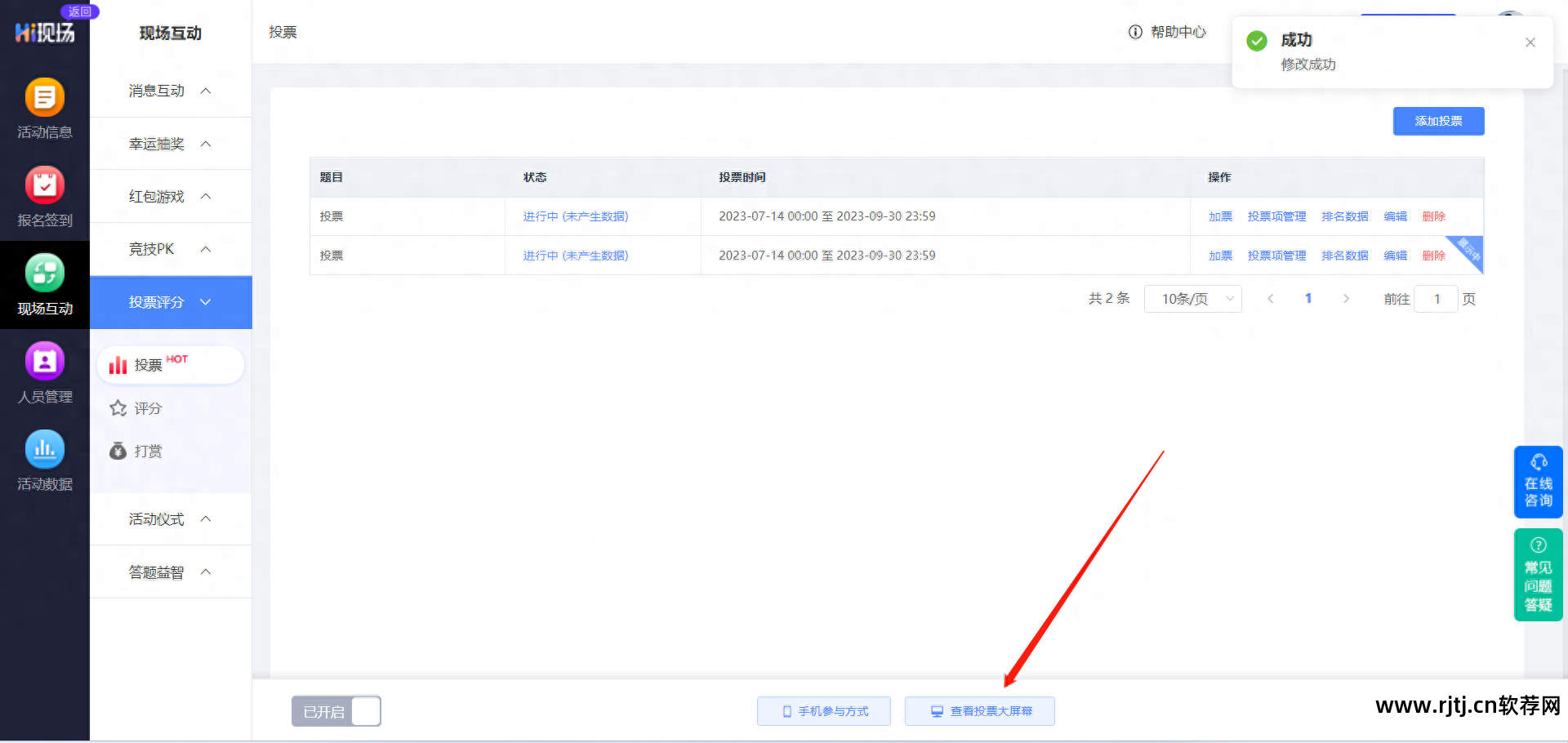Click the green success checkmark icon
The image size is (1568, 743).
[x=1257, y=41]
